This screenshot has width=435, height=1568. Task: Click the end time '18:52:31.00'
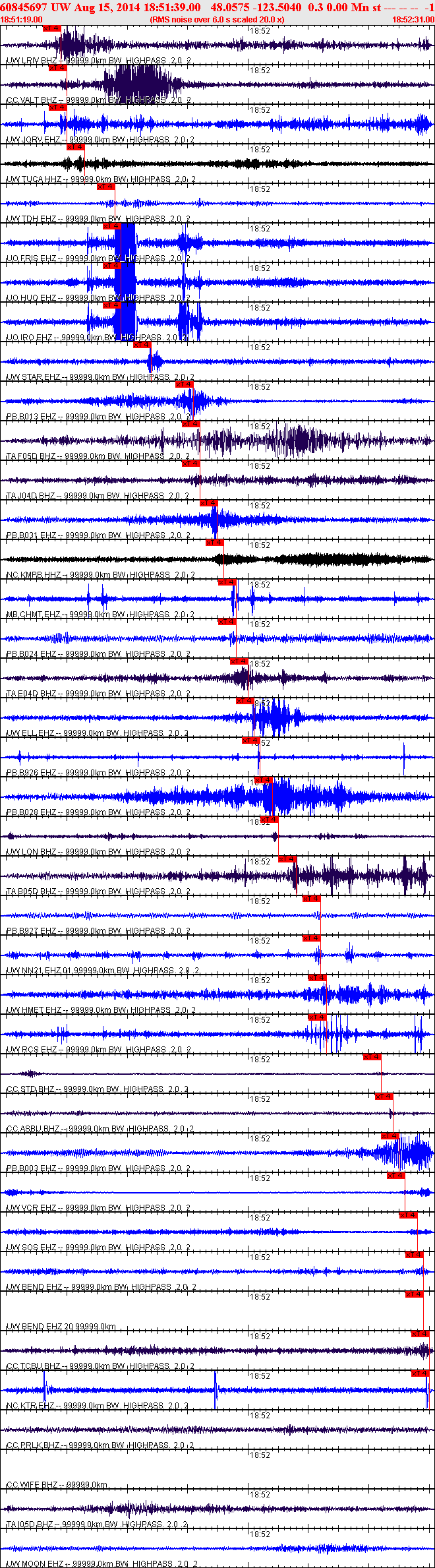click(x=413, y=20)
